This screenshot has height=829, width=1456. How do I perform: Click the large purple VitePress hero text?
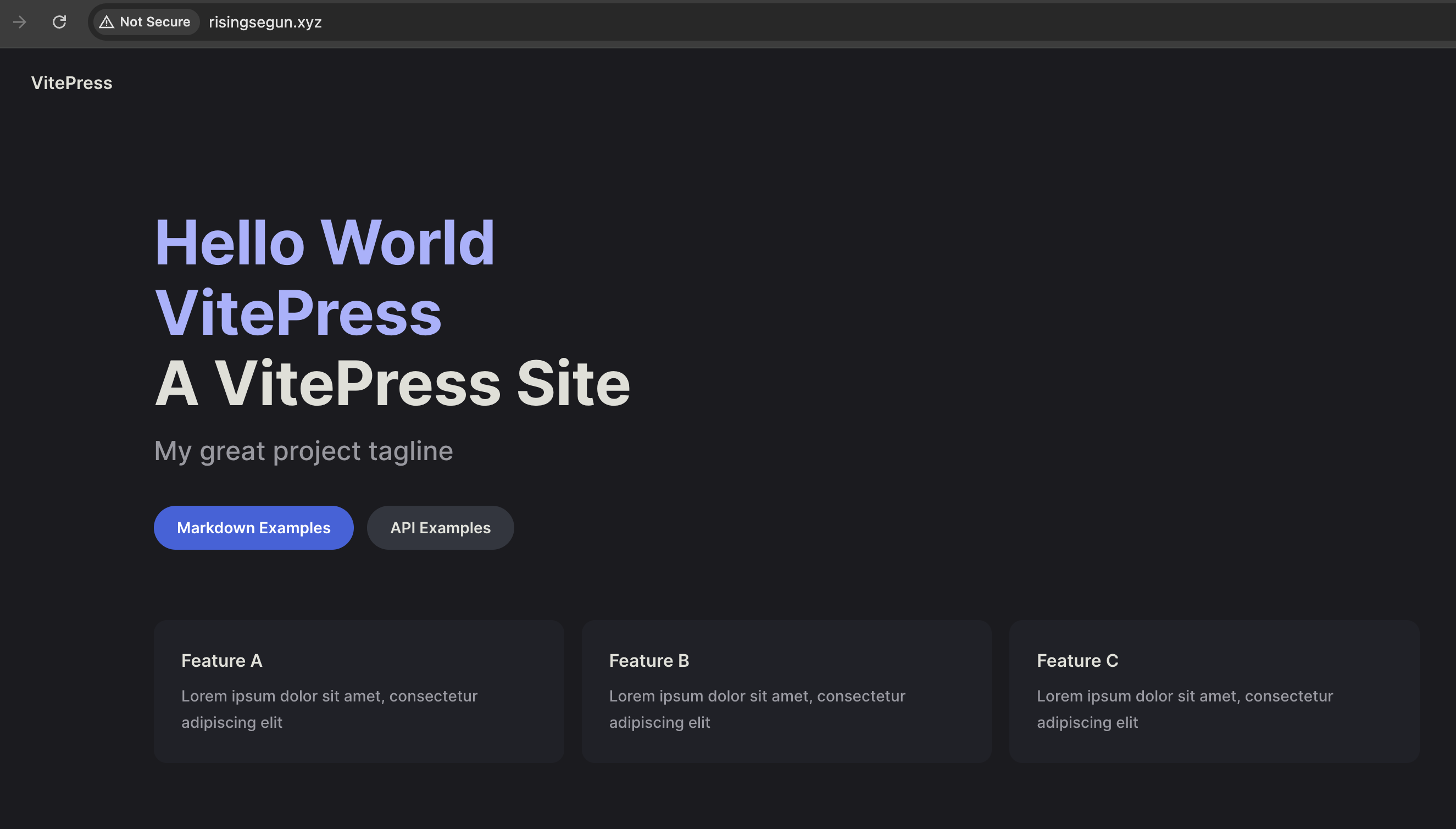click(298, 313)
